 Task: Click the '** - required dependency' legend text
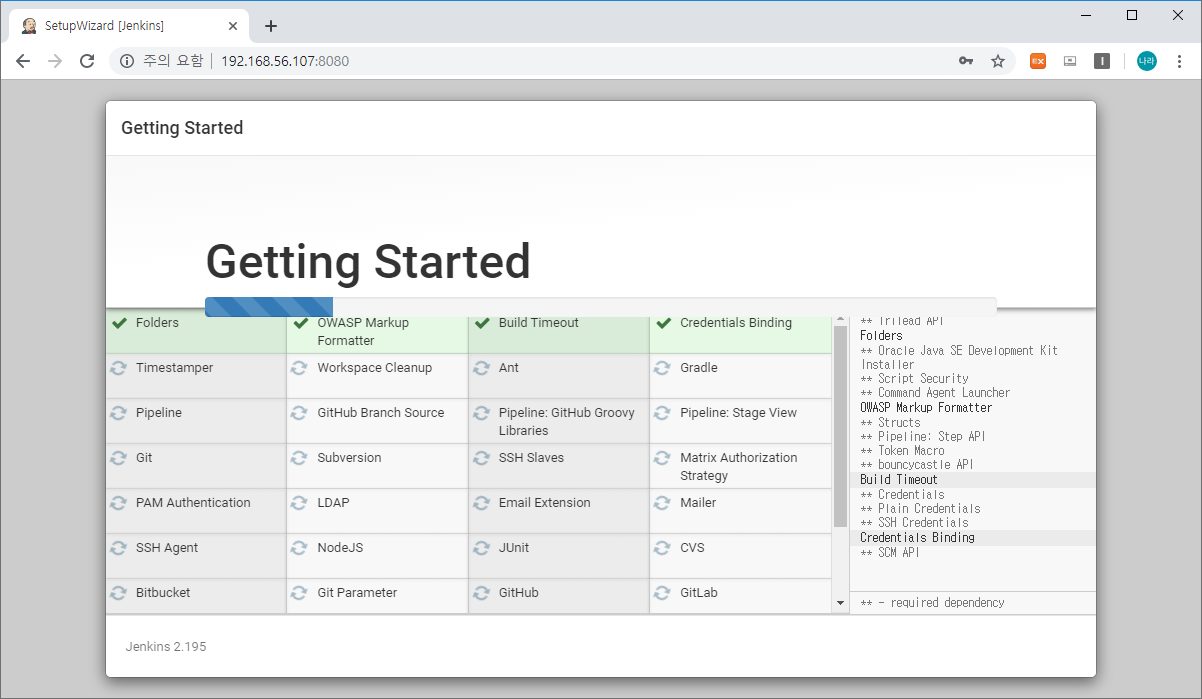[932, 603]
